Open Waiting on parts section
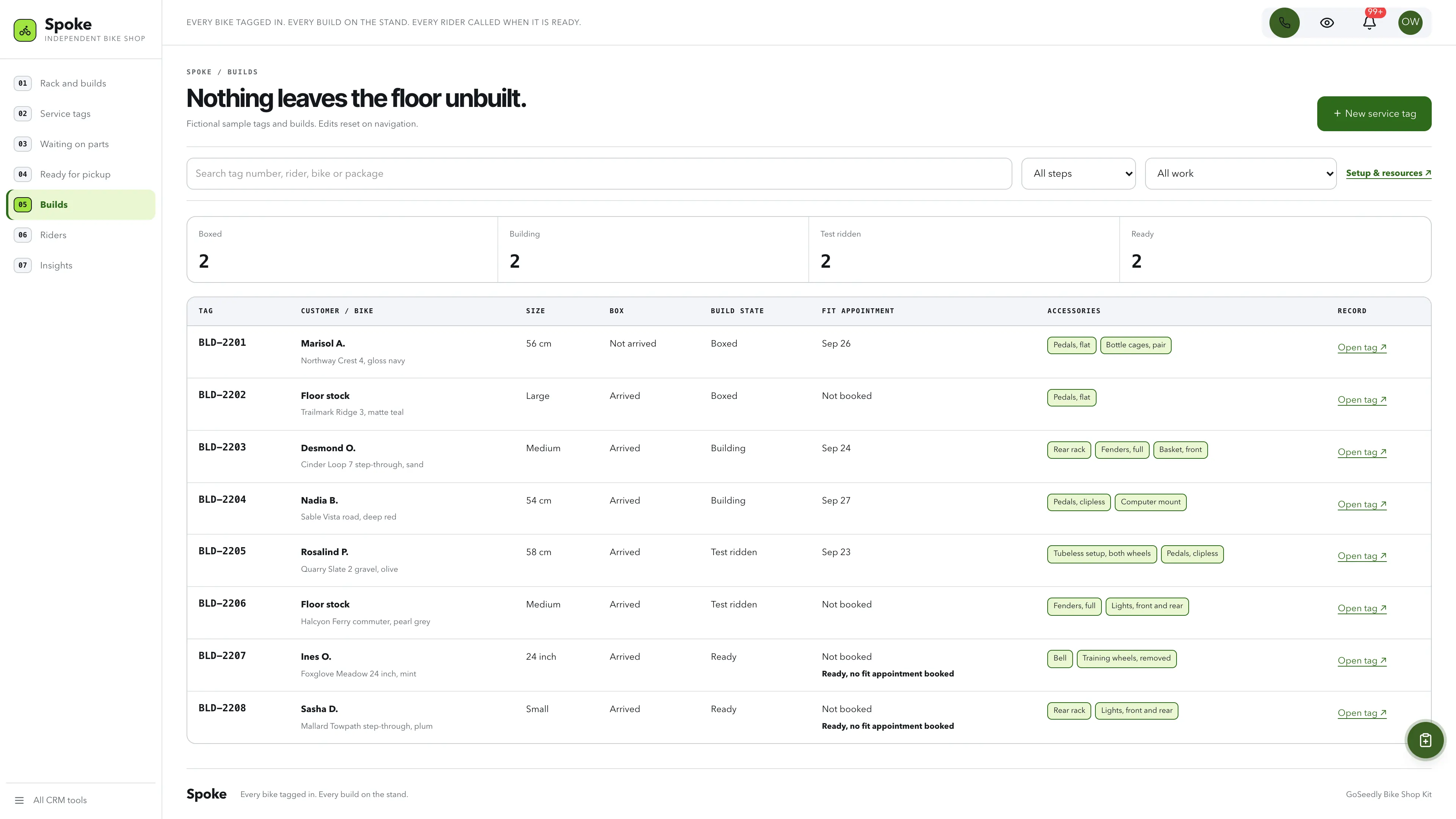1456x819 pixels. [80, 144]
